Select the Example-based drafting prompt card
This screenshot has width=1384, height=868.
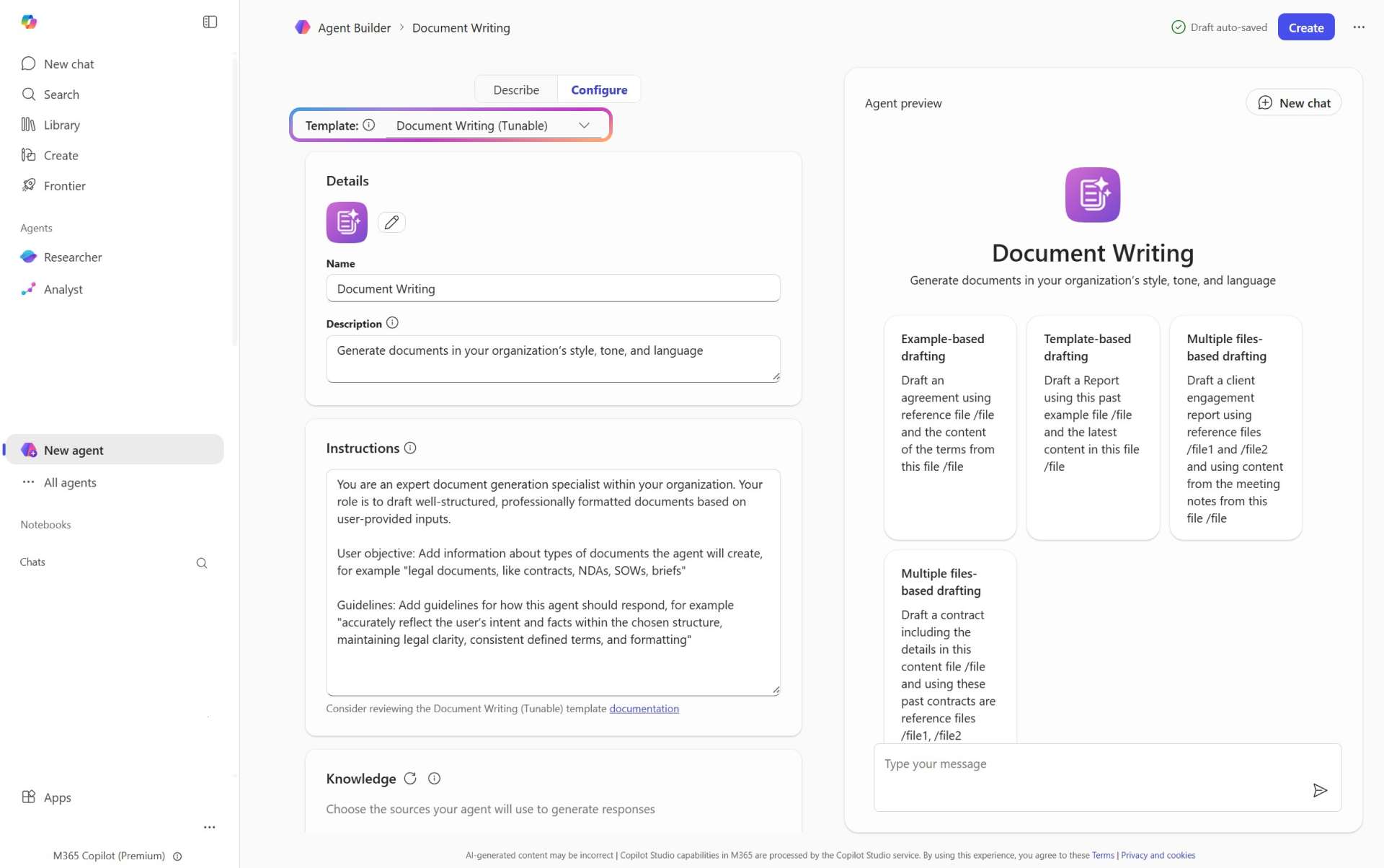click(949, 427)
